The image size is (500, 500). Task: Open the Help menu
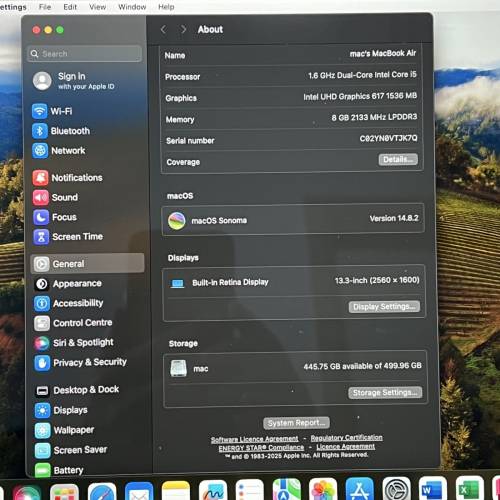click(166, 7)
